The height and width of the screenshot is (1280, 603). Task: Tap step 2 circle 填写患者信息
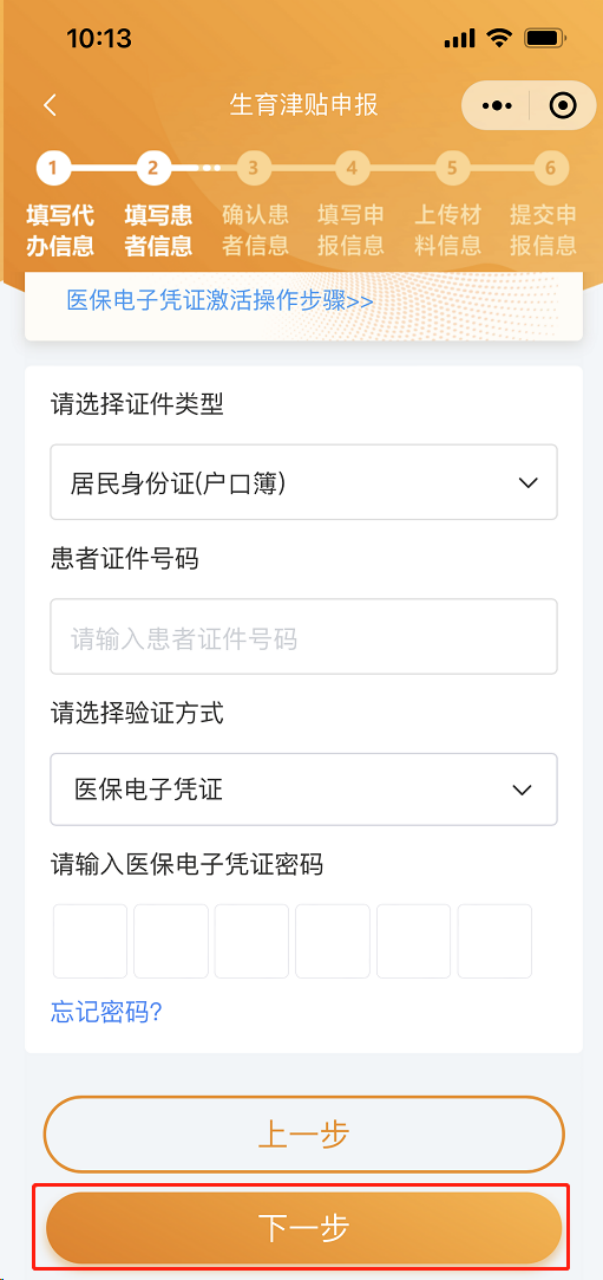click(152, 167)
